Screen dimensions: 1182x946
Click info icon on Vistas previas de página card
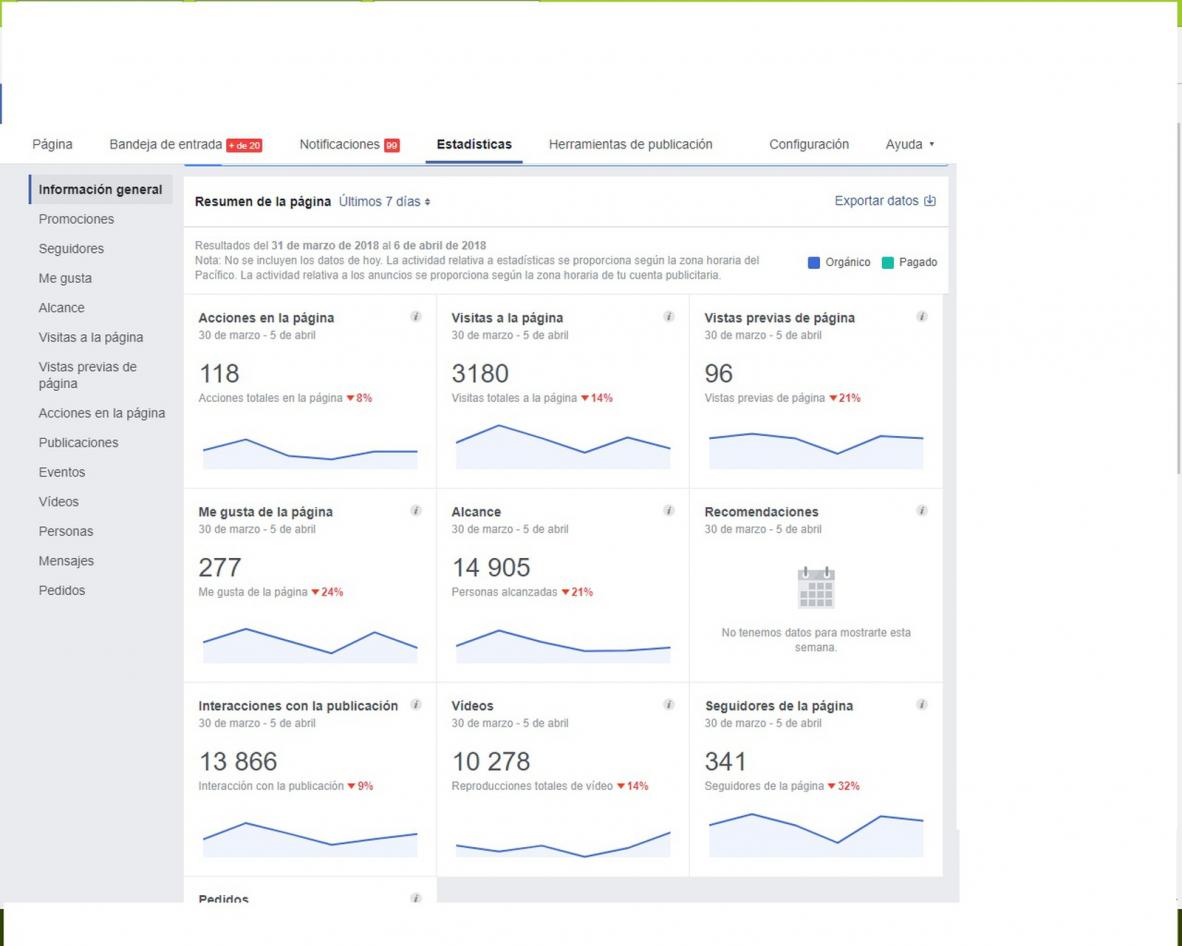922,317
